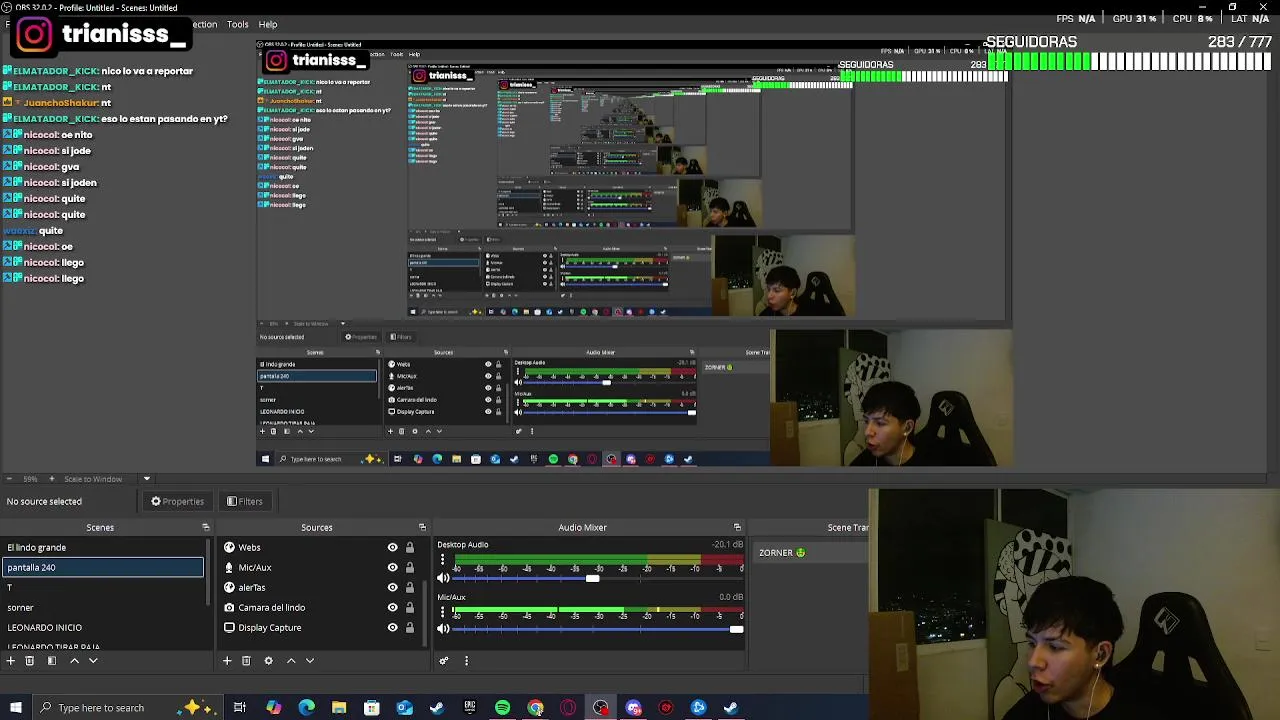This screenshot has width=1280, height=720.
Task: Add a new source with plus icon
Action: [x=227, y=661]
